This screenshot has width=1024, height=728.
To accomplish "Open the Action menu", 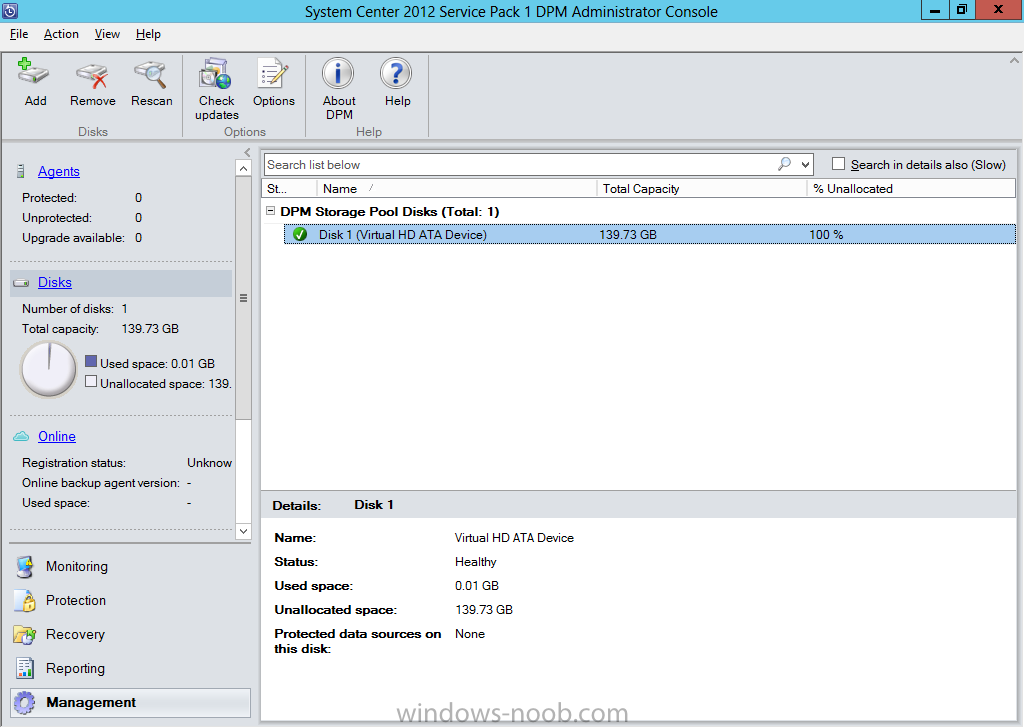I will pos(61,34).
